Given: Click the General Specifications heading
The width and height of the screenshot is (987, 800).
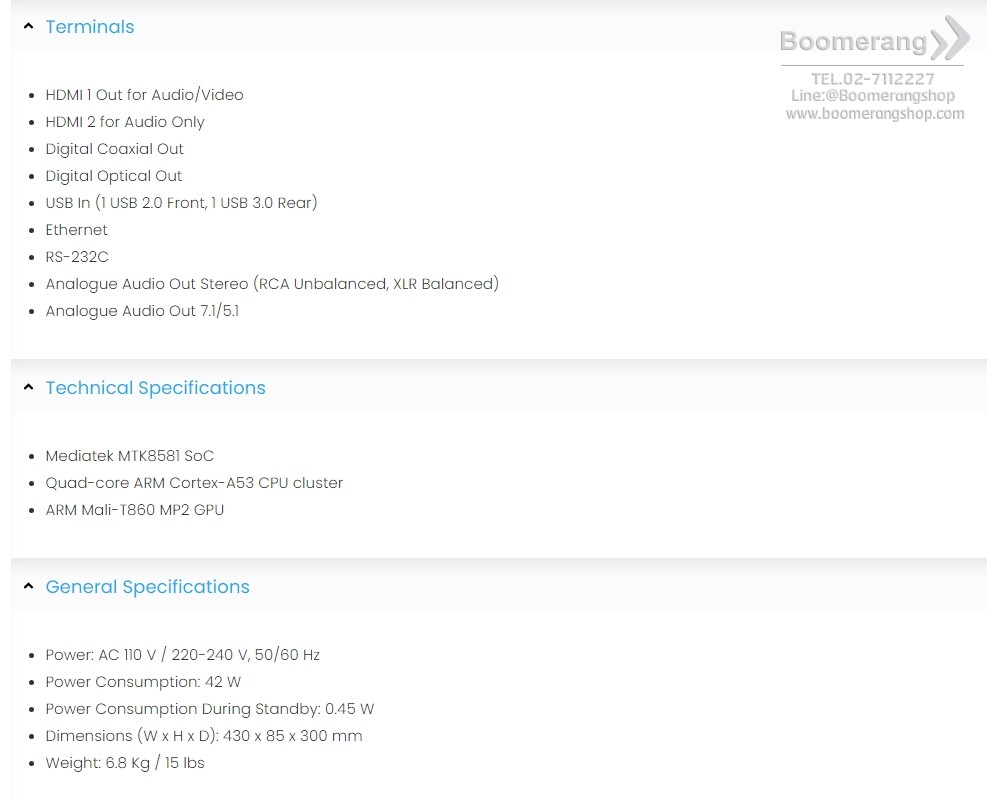Looking at the screenshot, I should [147, 587].
